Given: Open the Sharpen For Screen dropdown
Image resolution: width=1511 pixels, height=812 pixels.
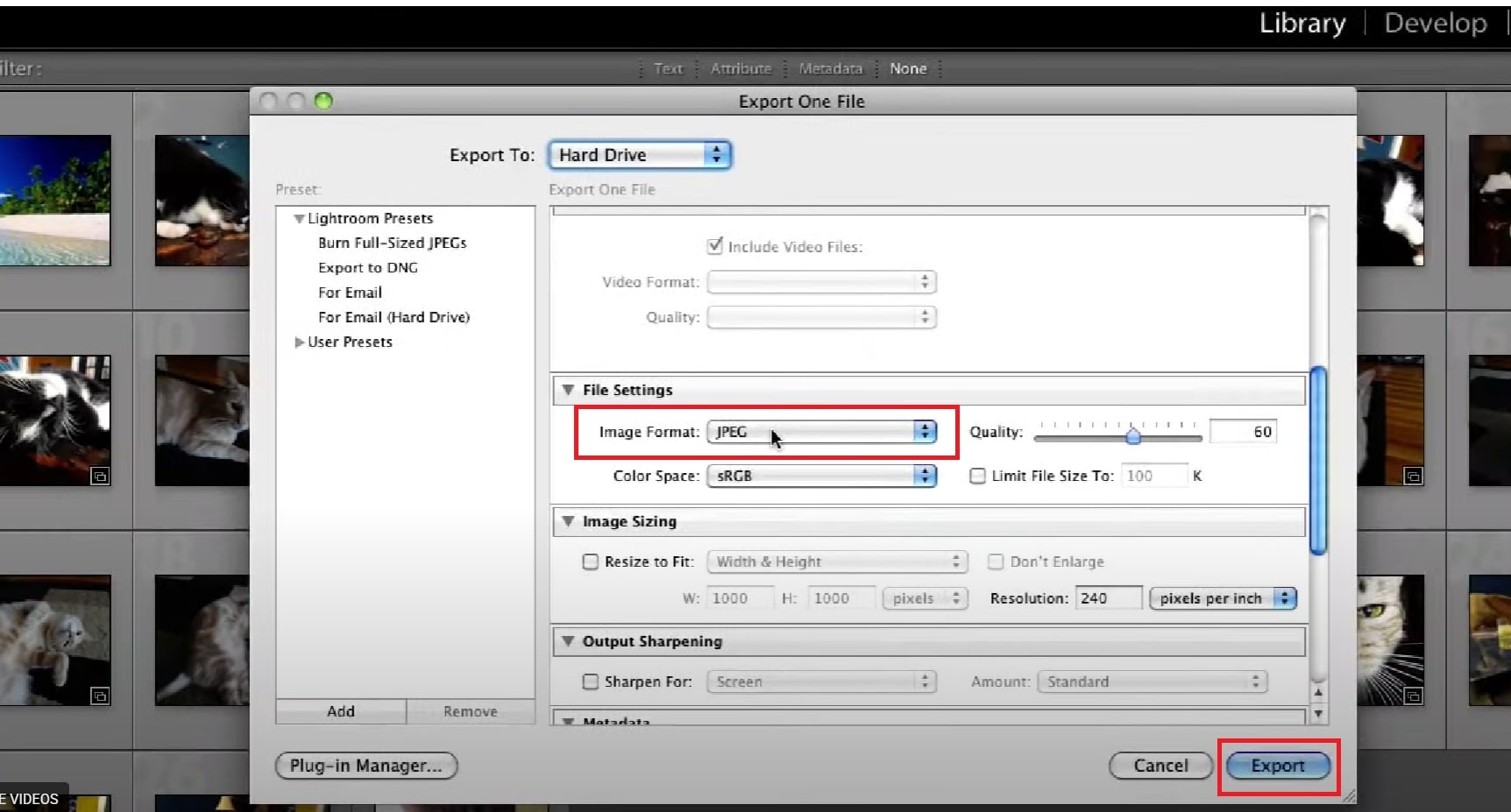Looking at the screenshot, I should pos(821,681).
